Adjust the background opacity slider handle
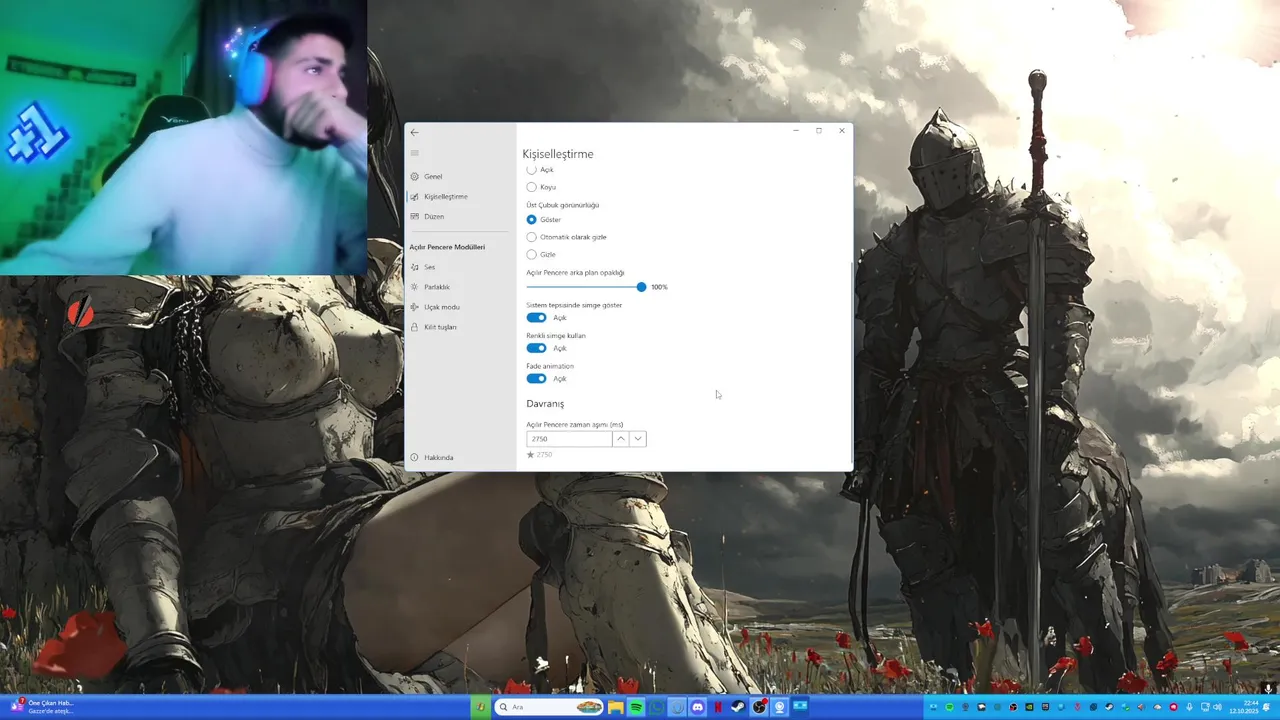This screenshot has height=720, width=1280. point(641,287)
